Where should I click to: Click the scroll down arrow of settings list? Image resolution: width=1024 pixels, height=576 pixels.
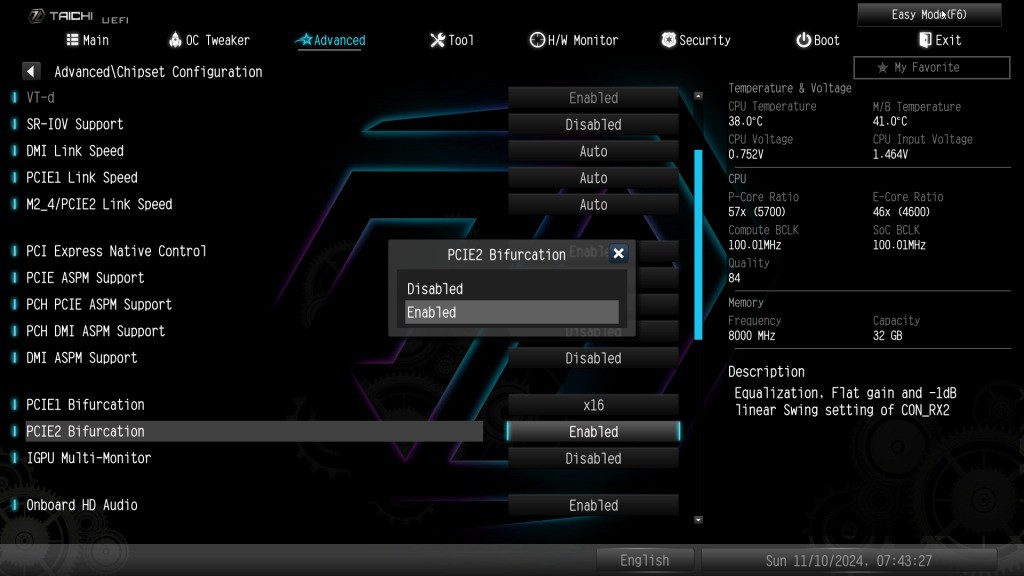point(698,520)
